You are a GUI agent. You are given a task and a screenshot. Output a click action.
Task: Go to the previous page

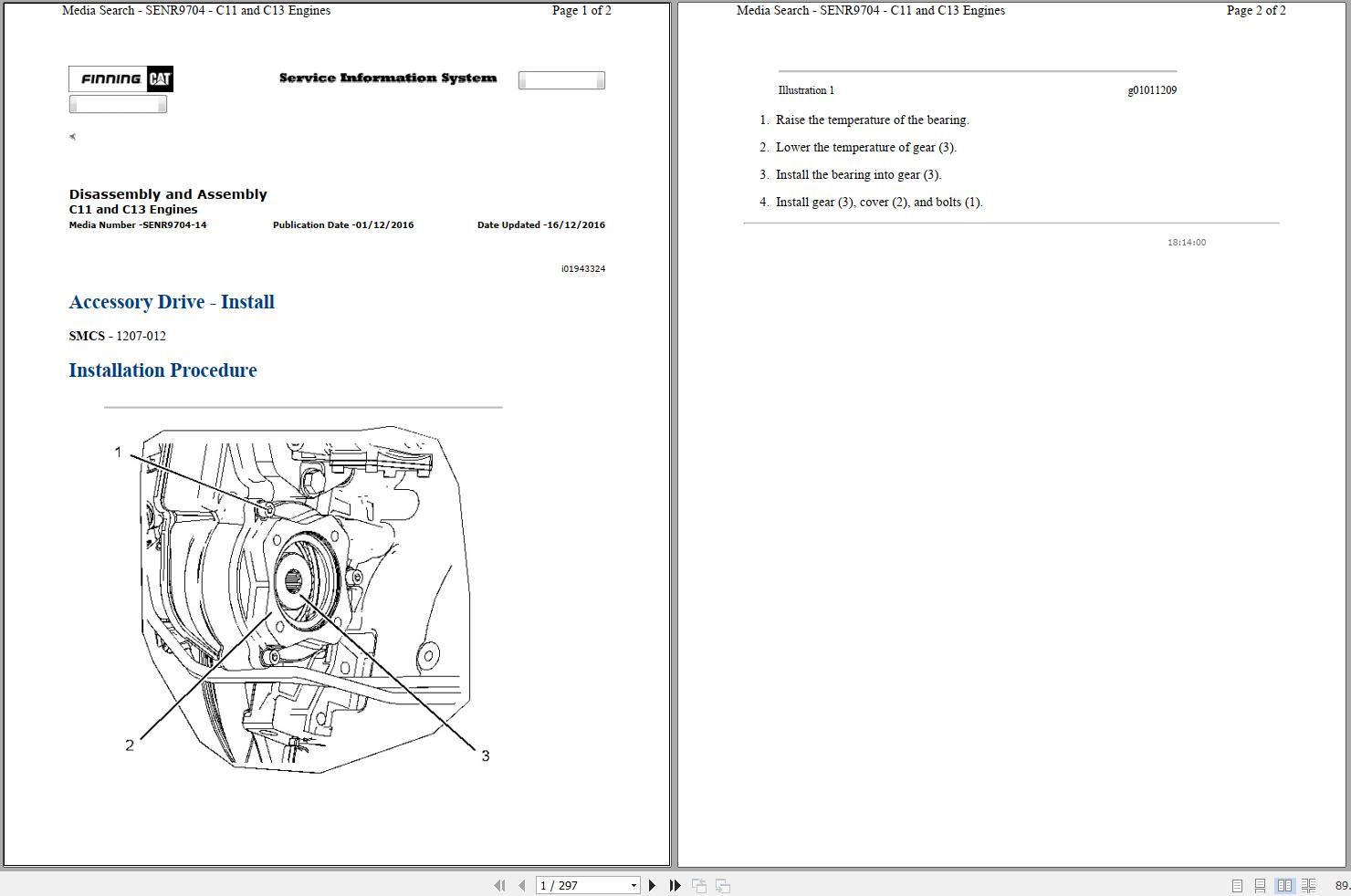click(x=521, y=885)
